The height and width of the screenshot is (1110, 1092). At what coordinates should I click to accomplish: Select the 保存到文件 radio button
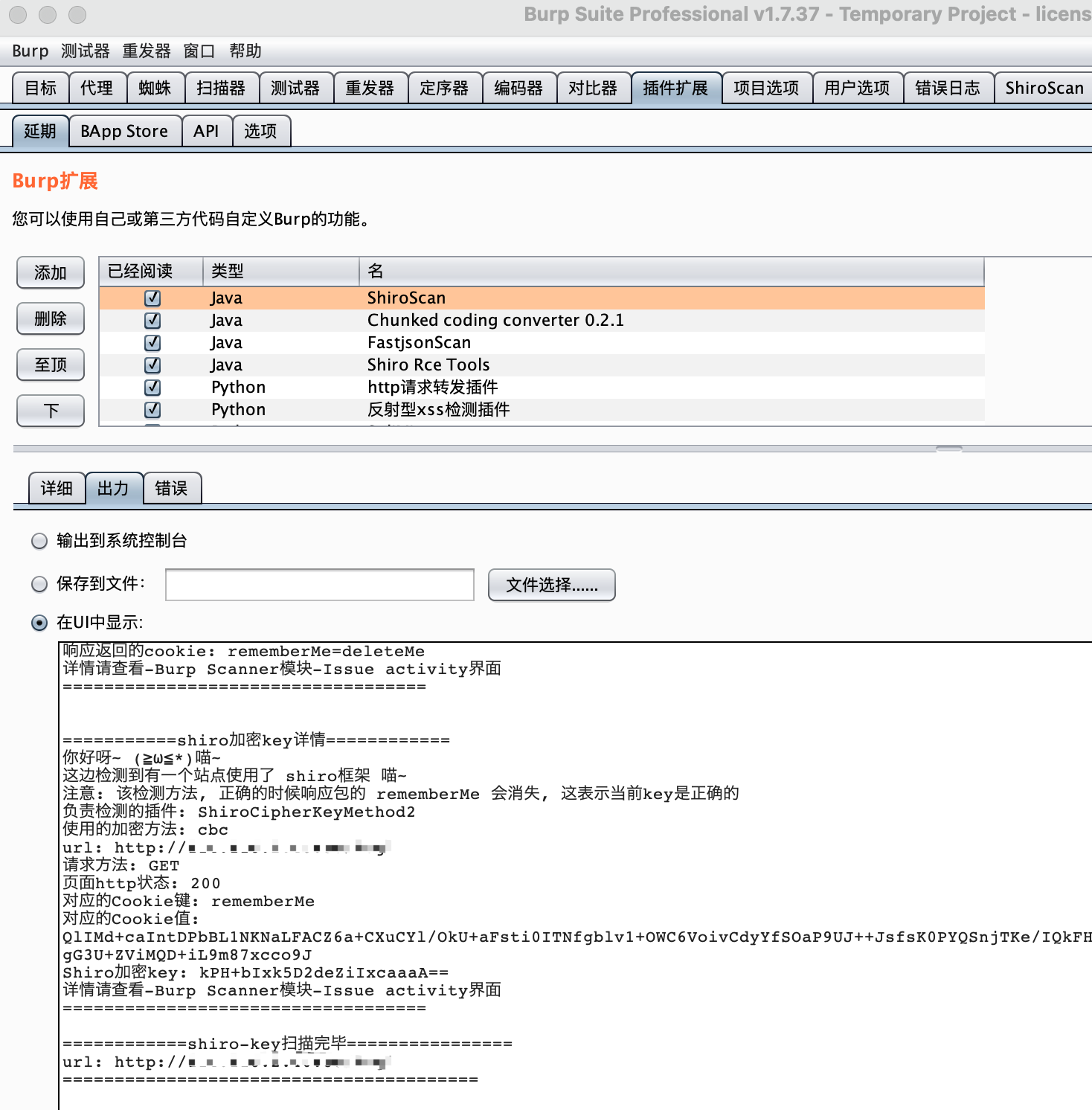pos(39,584)
